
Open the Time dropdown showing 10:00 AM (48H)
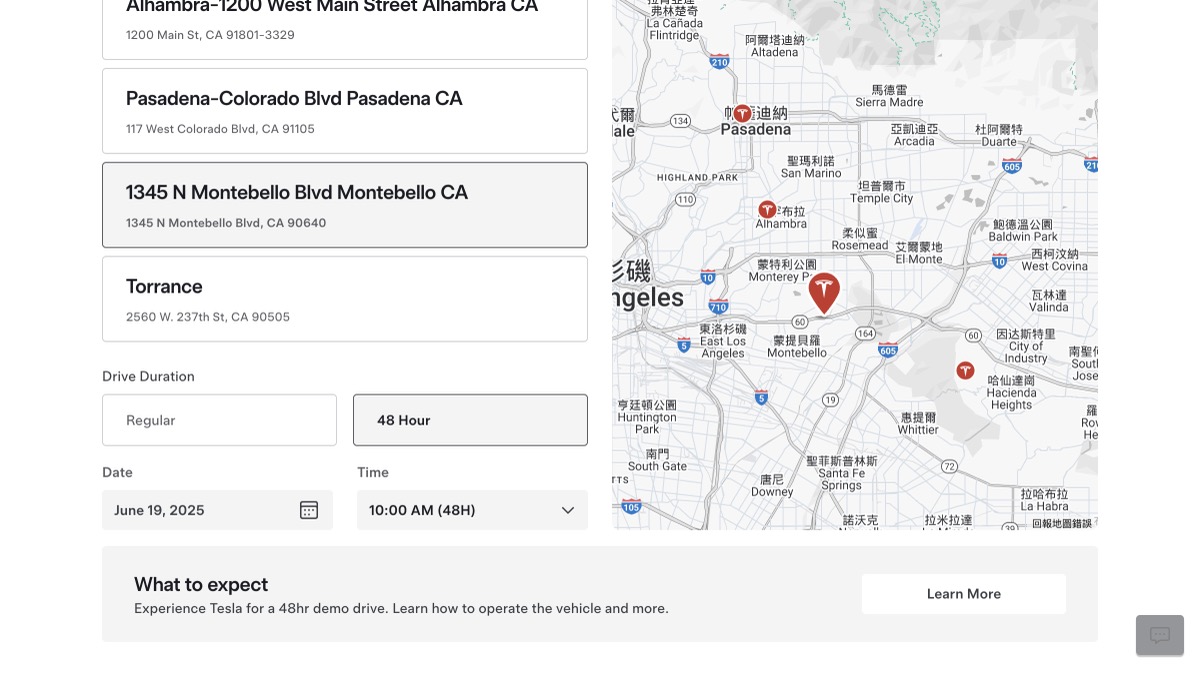click(x=472, y=510)
